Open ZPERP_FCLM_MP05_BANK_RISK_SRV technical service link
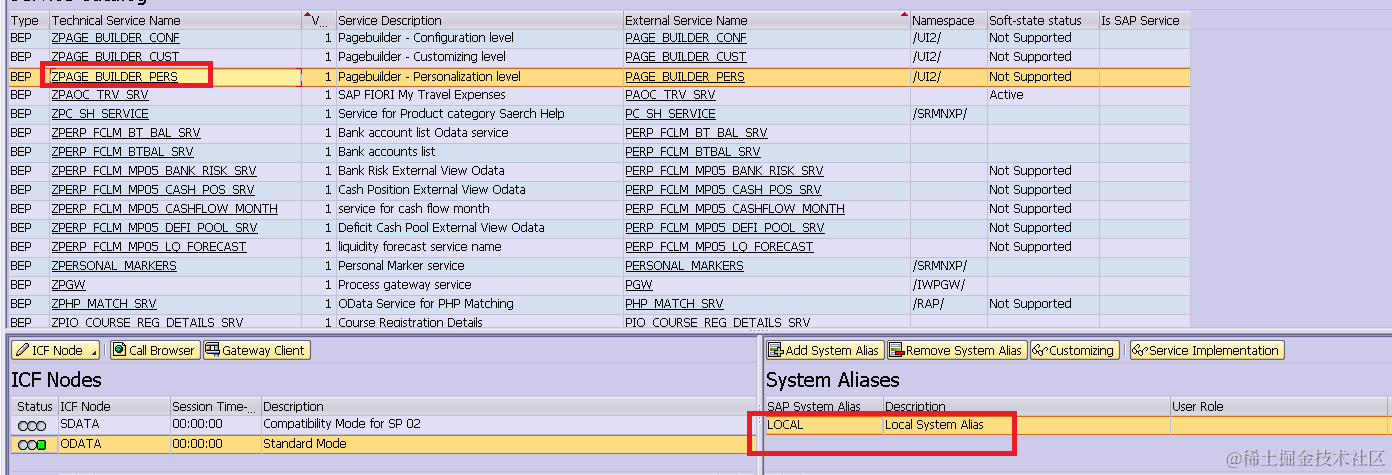This screenshot has height=475, width=1392. [154, 171]
